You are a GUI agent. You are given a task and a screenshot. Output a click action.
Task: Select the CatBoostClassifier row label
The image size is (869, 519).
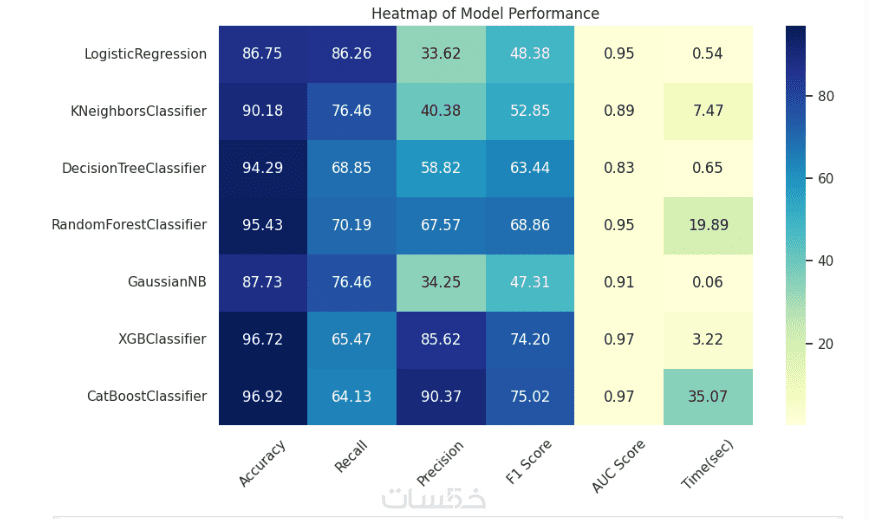147,396
